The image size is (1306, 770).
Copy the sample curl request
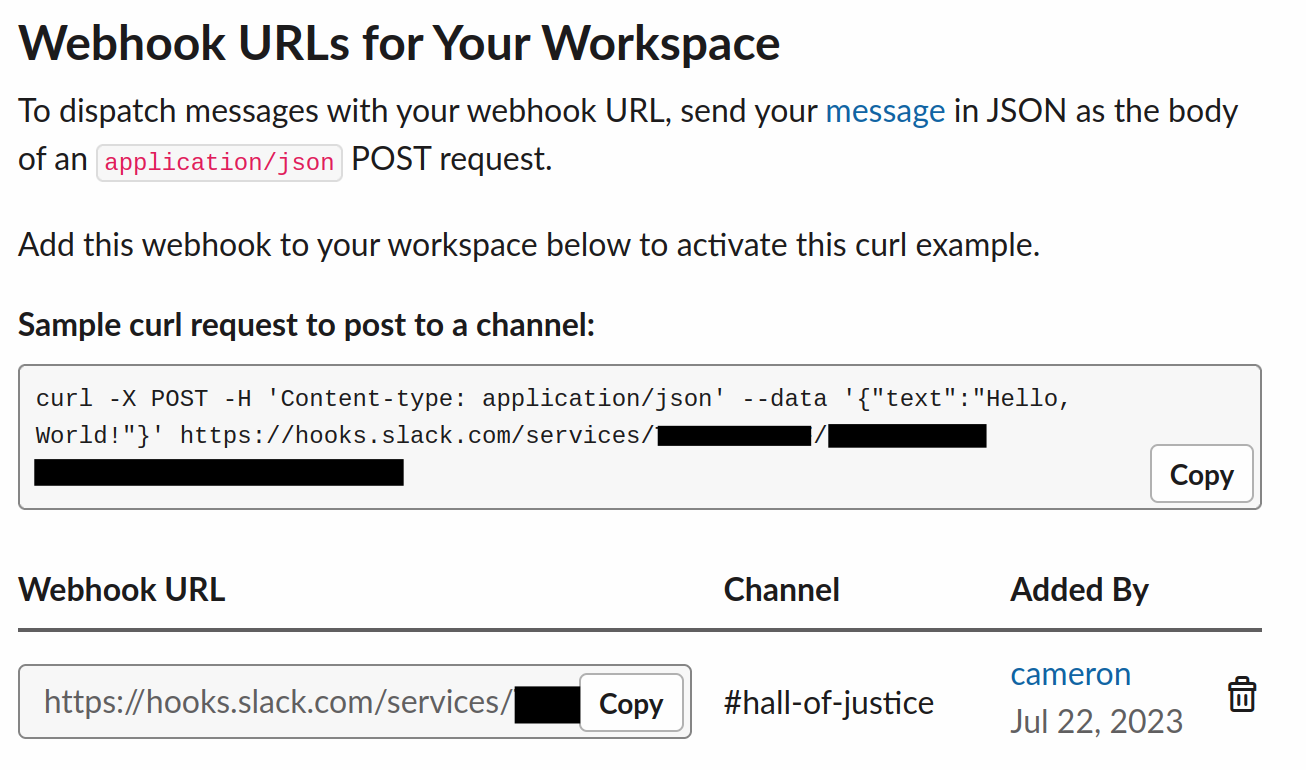(x=1201, y=474)
